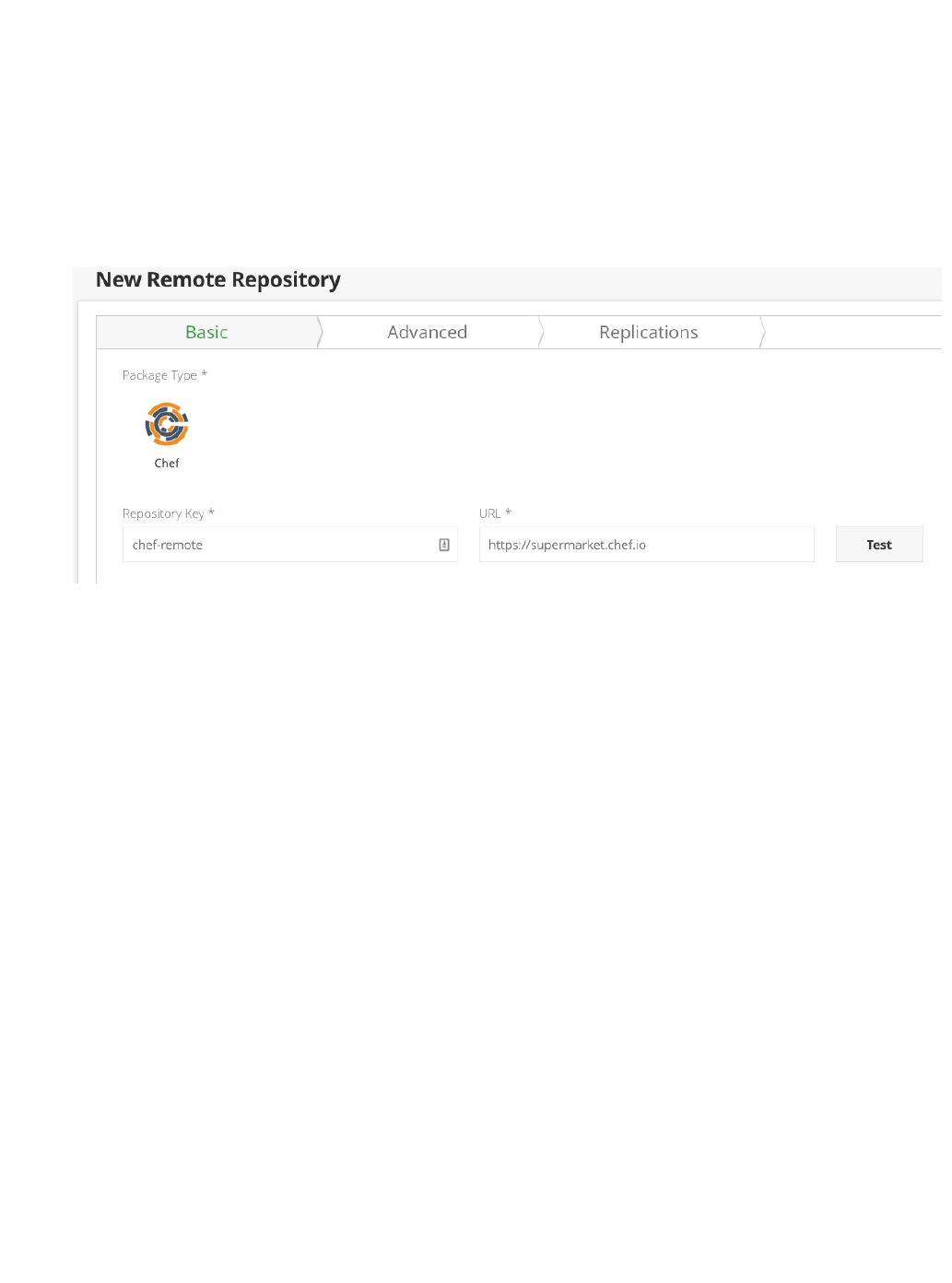Click the Repository Key label

click(x=163, y=513)
